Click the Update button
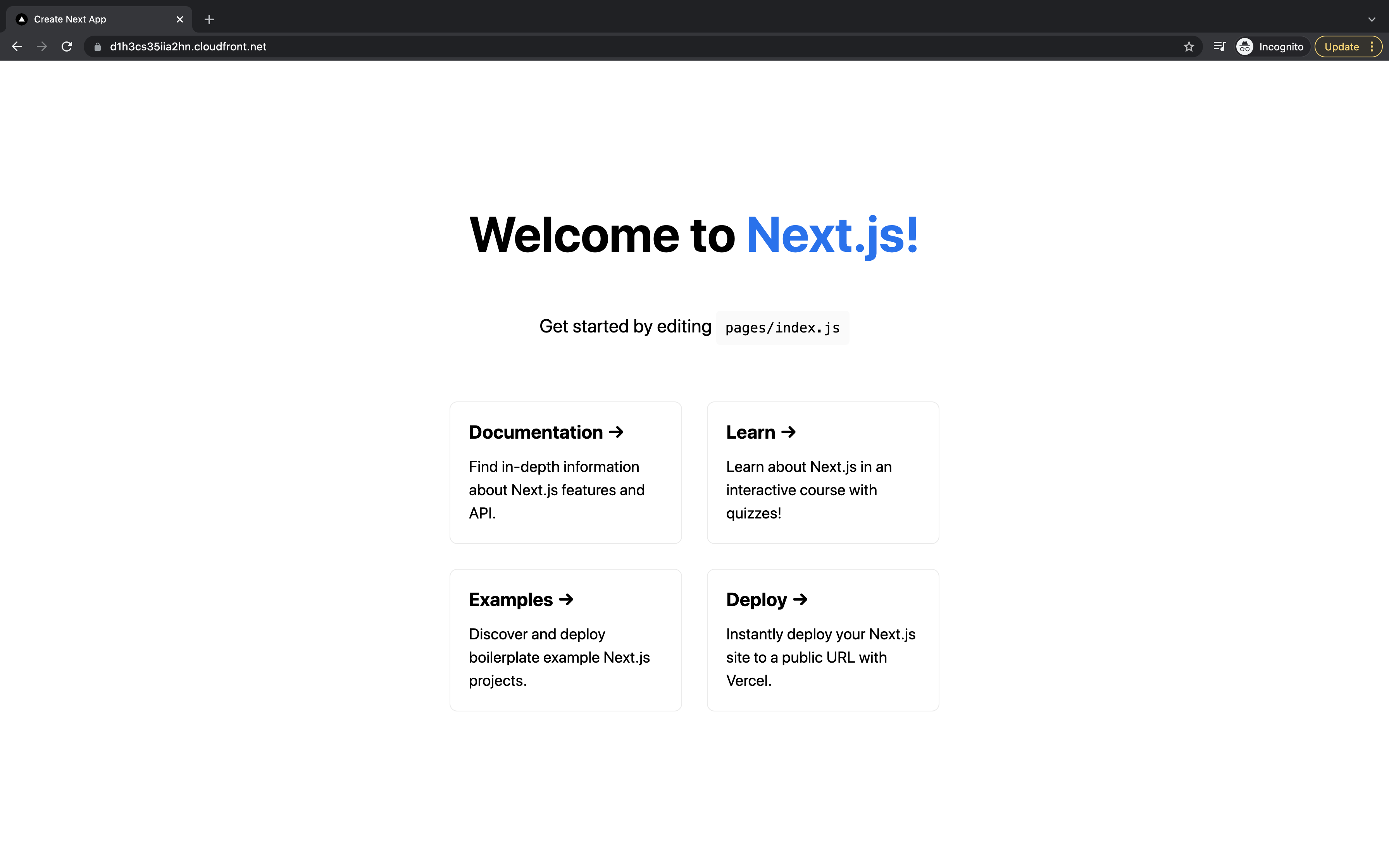Screen dimensions: 1389x868 point(1342,46)
